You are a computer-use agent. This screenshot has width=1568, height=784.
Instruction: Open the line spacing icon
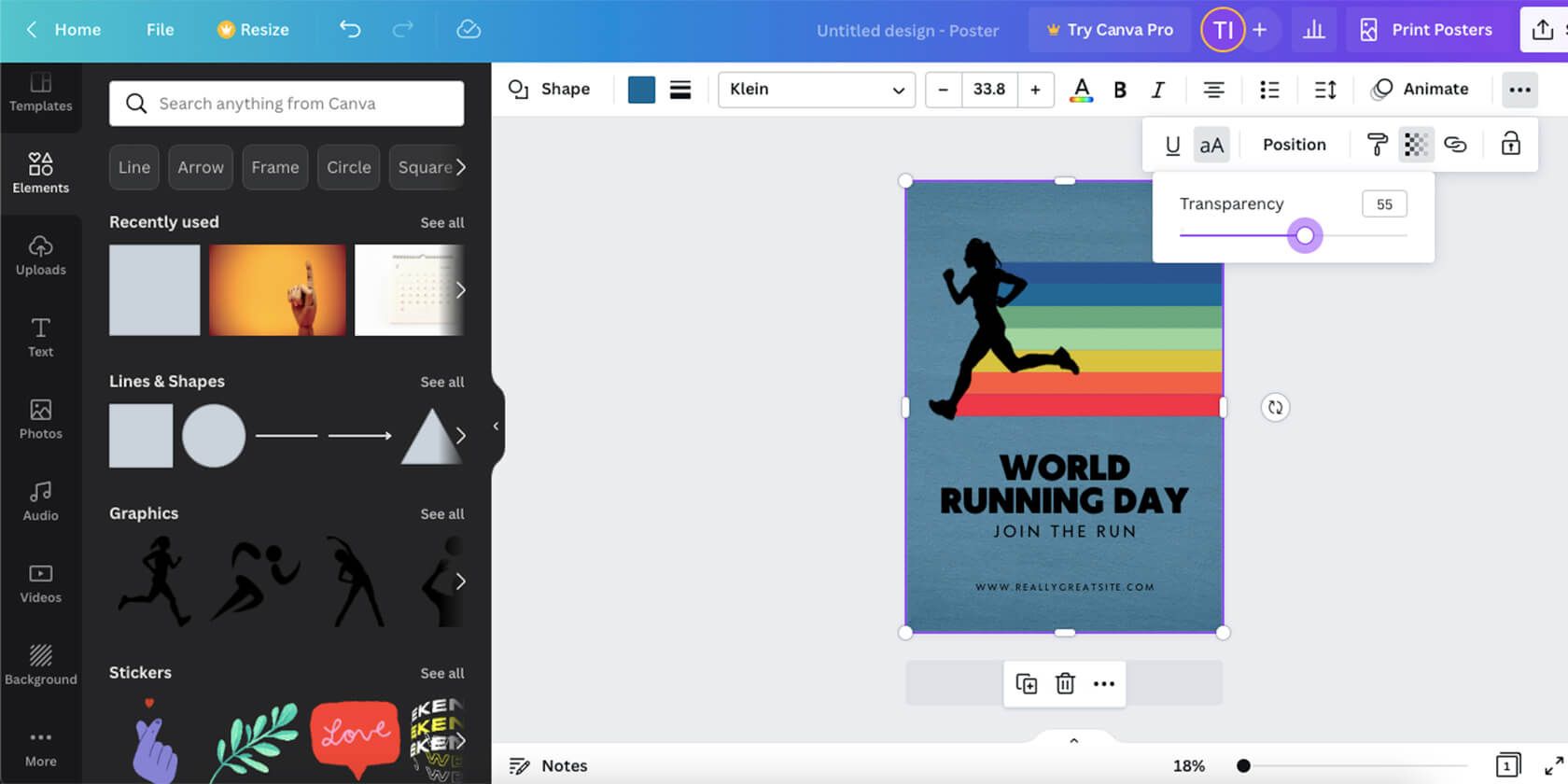(1325, 90)
